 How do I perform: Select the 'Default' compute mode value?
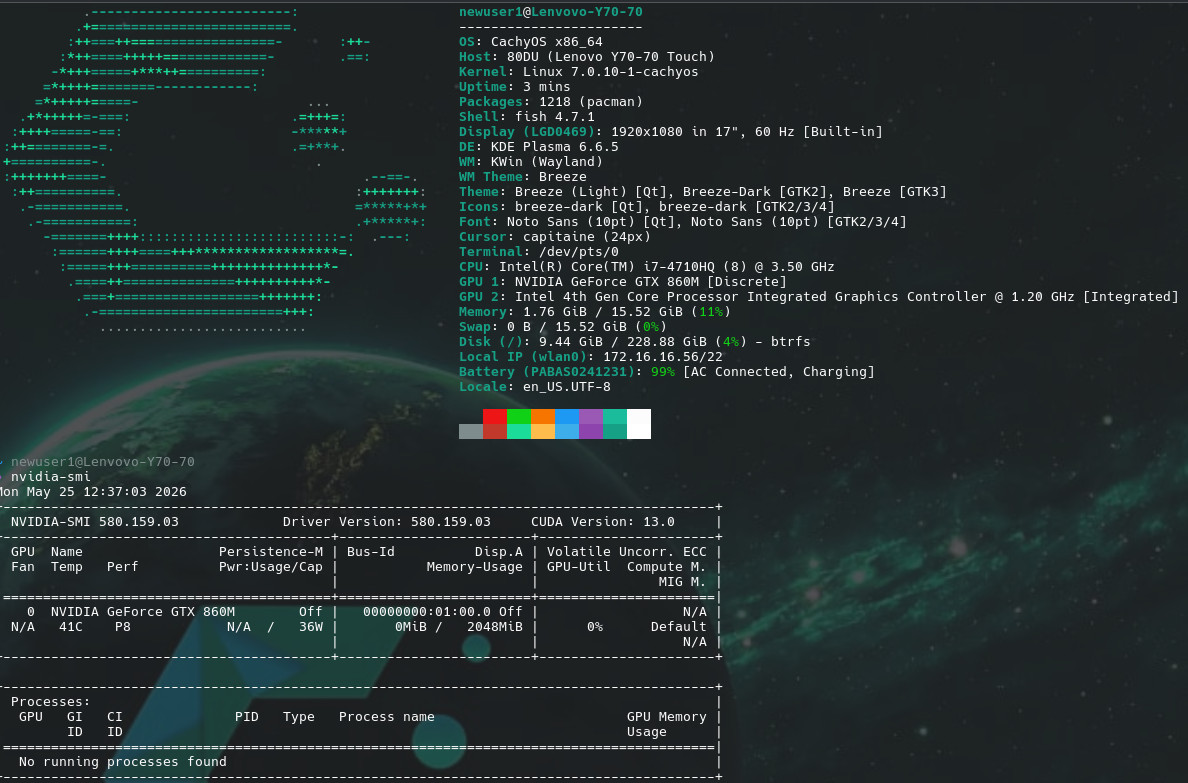(x=678, y=627)
